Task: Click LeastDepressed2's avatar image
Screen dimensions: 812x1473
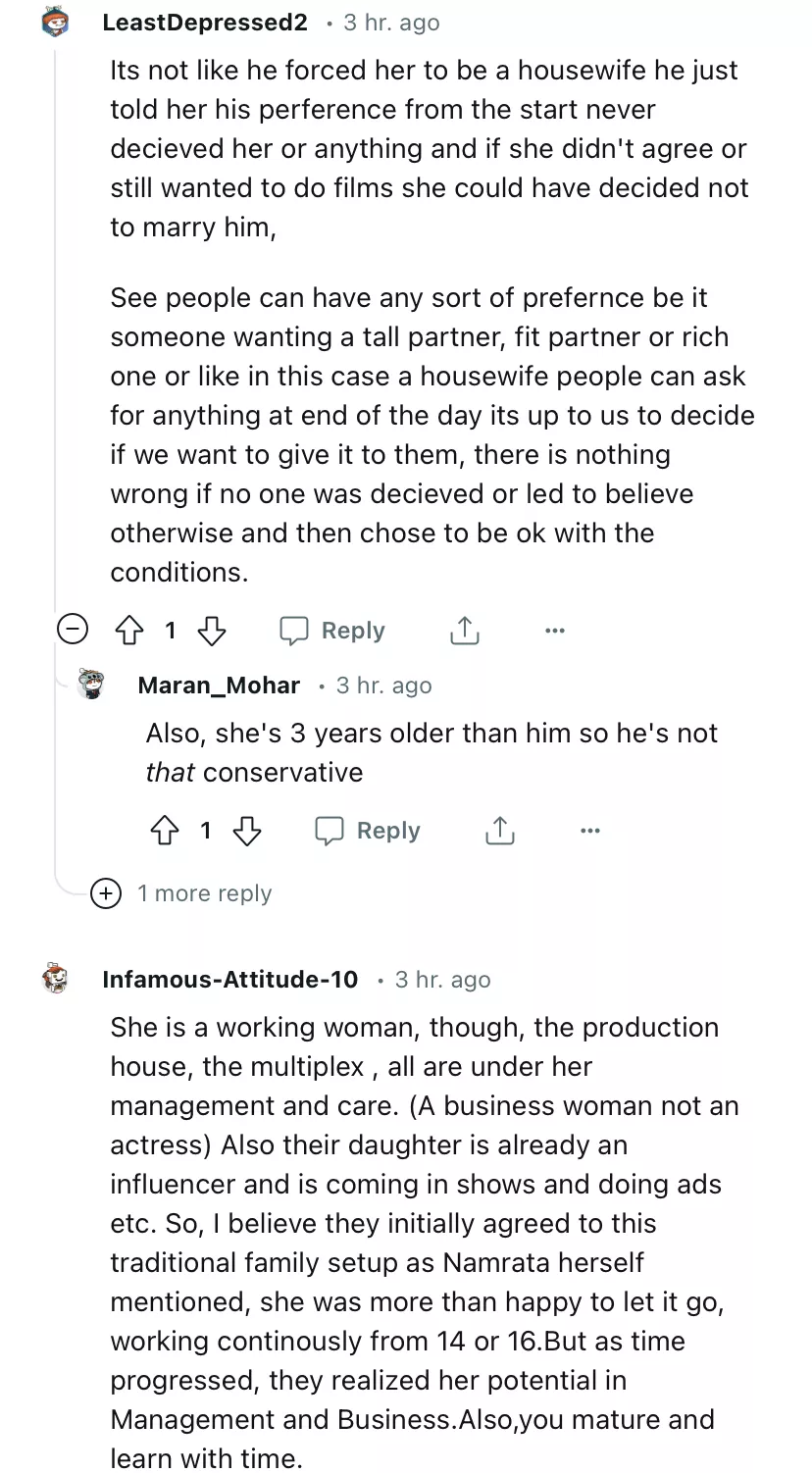Action: (x=56, y=21)
